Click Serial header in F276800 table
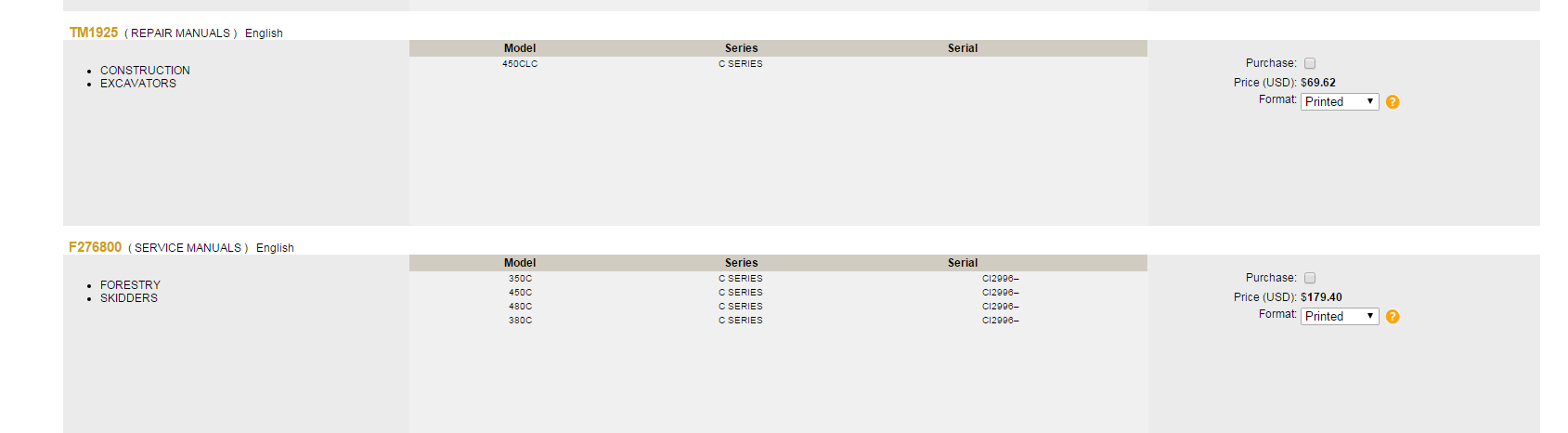Viewport: 1568px width, 433px height. (963, 263)
